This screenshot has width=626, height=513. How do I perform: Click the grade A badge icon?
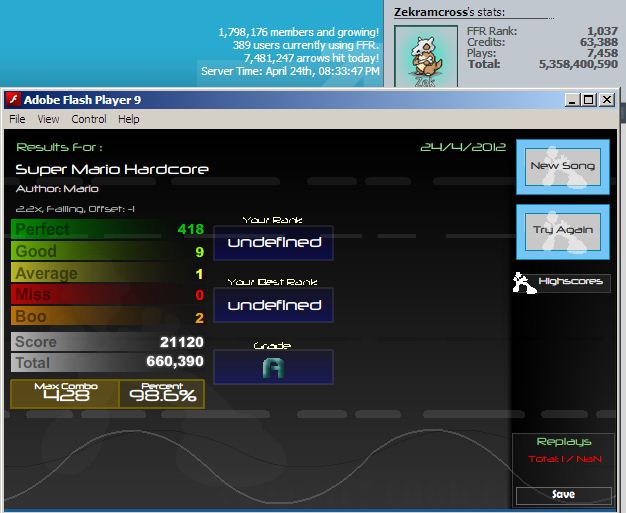[x=273, y=368]
